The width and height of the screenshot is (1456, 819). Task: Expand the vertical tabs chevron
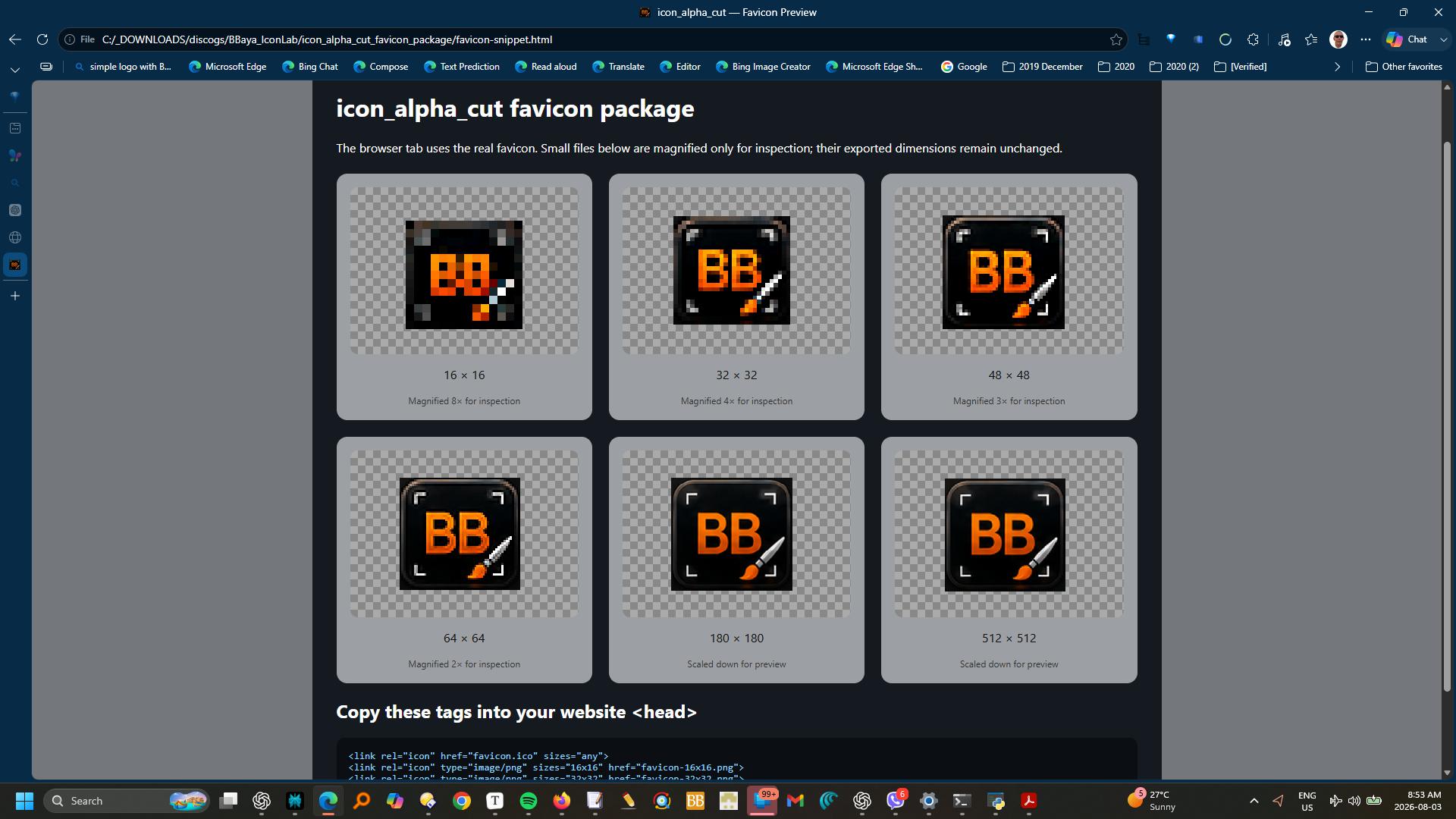15,69
